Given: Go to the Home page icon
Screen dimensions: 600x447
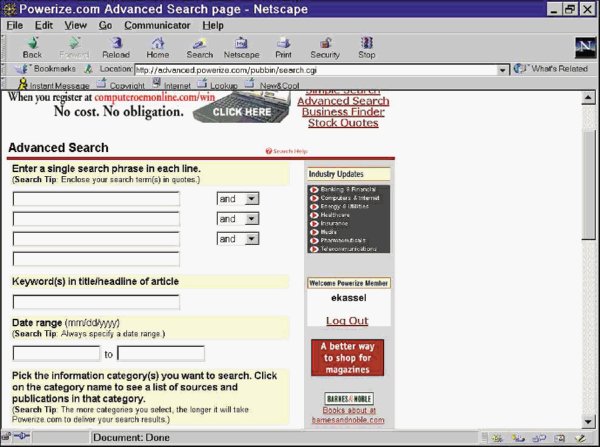Looking at the screenshot, I should pos(158,48).
